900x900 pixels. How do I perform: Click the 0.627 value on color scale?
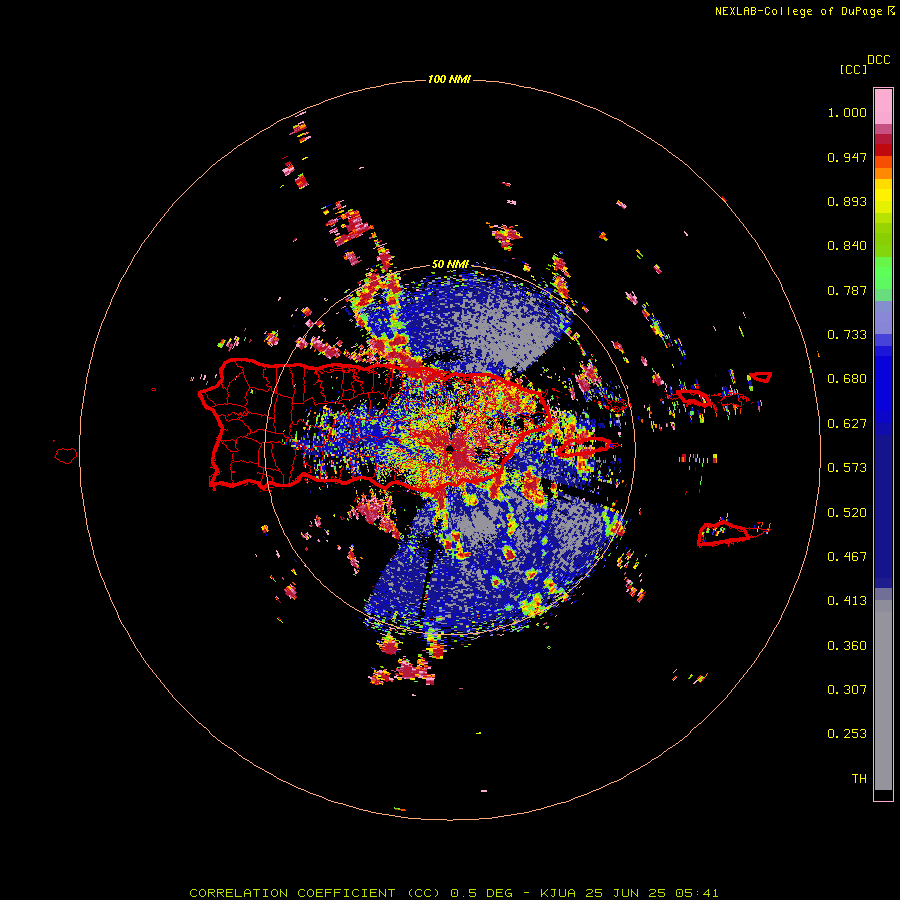point(847,424)
